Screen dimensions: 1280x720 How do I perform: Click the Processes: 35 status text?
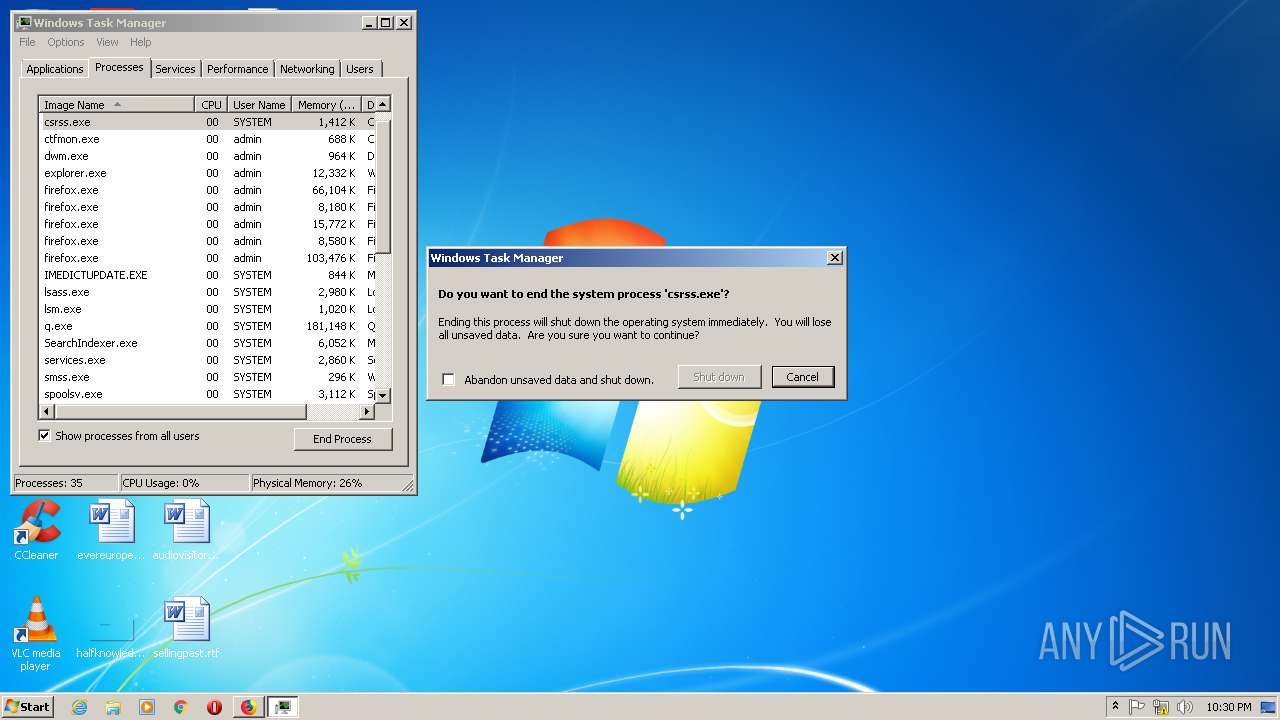coord(49,483)
